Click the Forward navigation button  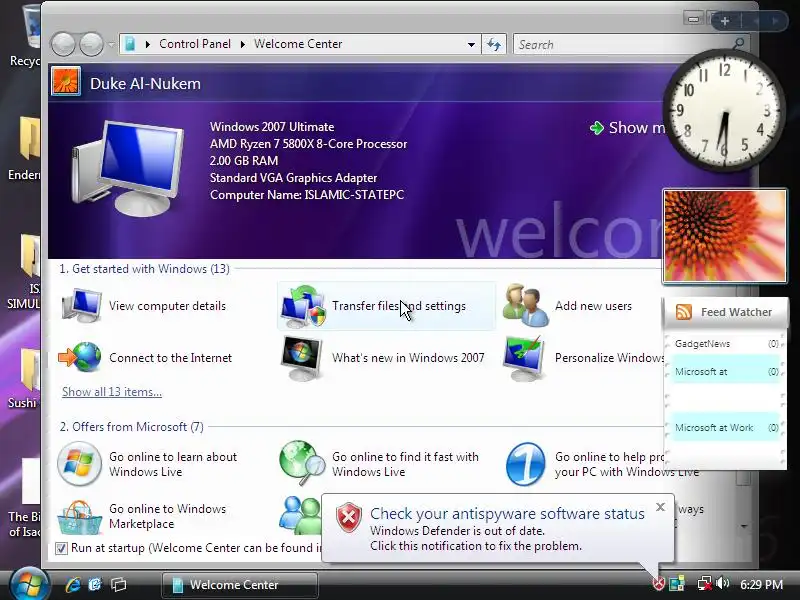[92, 44]
